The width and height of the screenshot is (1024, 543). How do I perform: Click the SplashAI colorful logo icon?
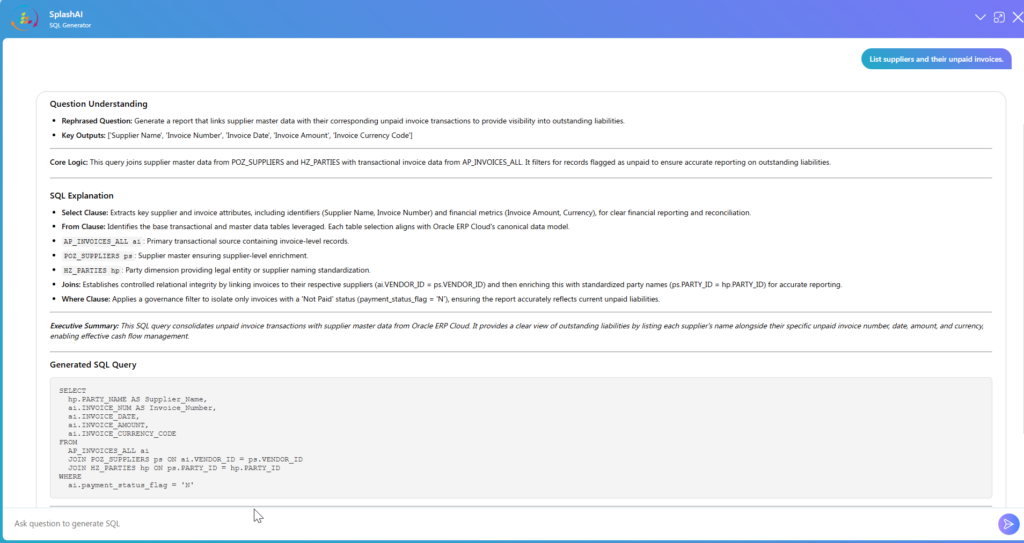point(23,19)
